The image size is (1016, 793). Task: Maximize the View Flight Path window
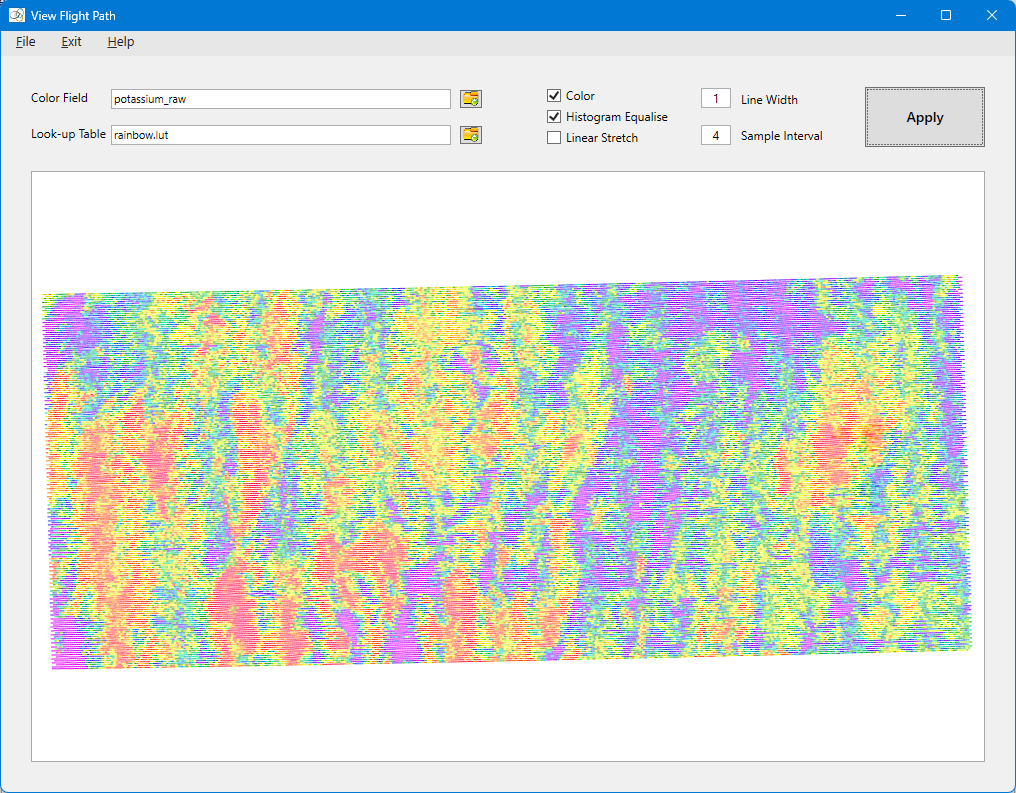pyautogui.click(x=946, y=15)
